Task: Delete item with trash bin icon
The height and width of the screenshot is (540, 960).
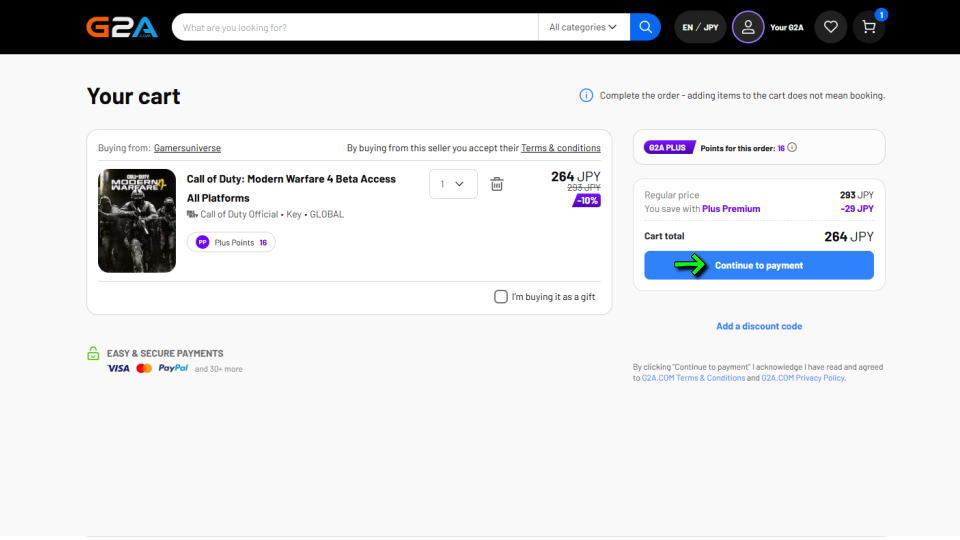Action: click(497, 184)
